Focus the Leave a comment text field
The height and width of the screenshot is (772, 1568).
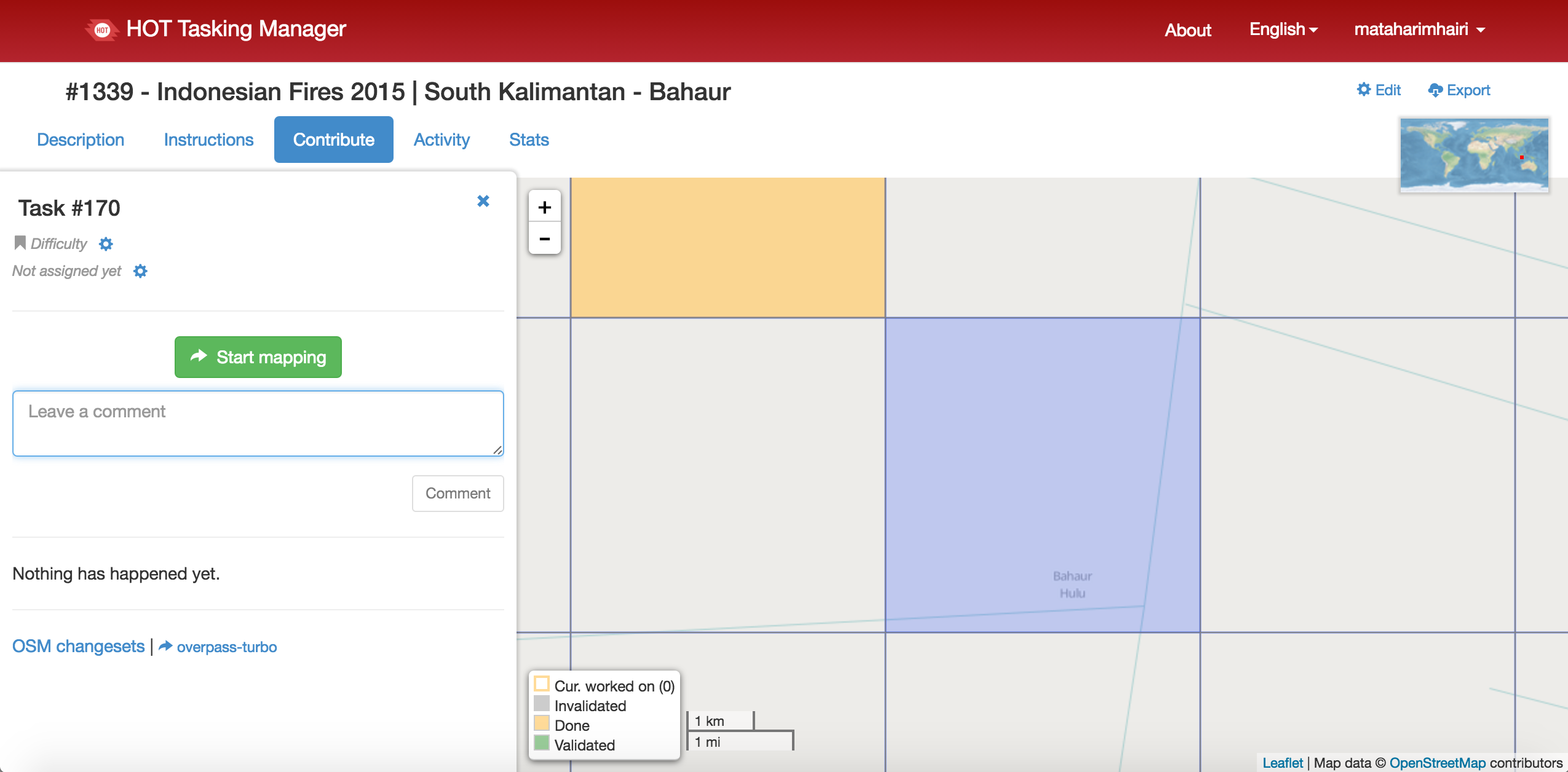pyautogui.click(x=258, y=423)
